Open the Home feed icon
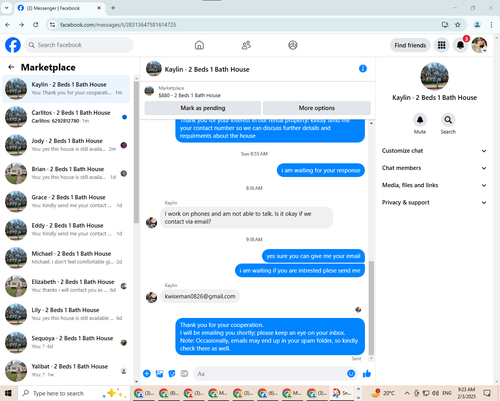500x401 pixels. [199, 45]
